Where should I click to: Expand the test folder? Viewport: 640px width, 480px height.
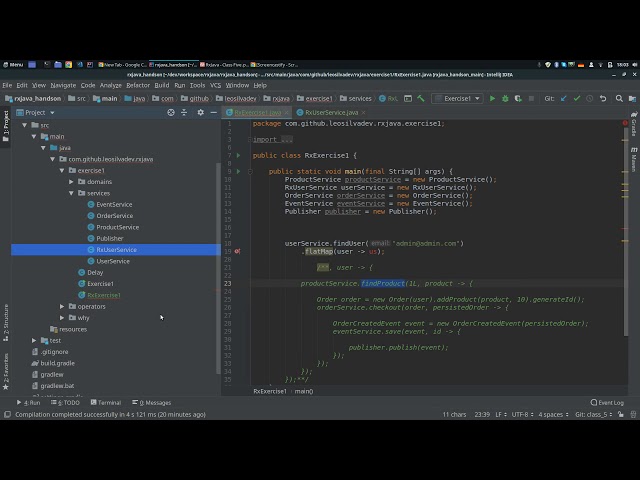pyautogui.click(x=34, y=340)
